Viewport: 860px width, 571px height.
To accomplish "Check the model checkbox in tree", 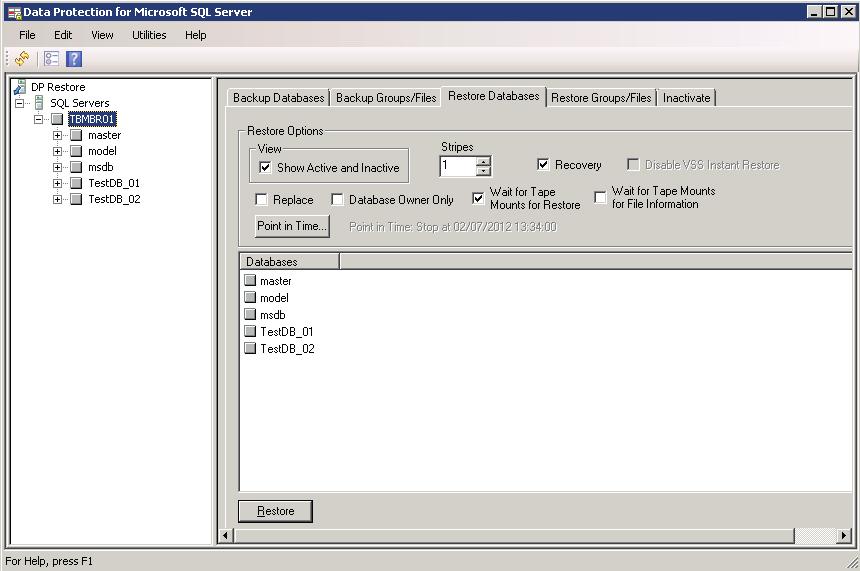I will pyautogui.click(x=77, y=151).
